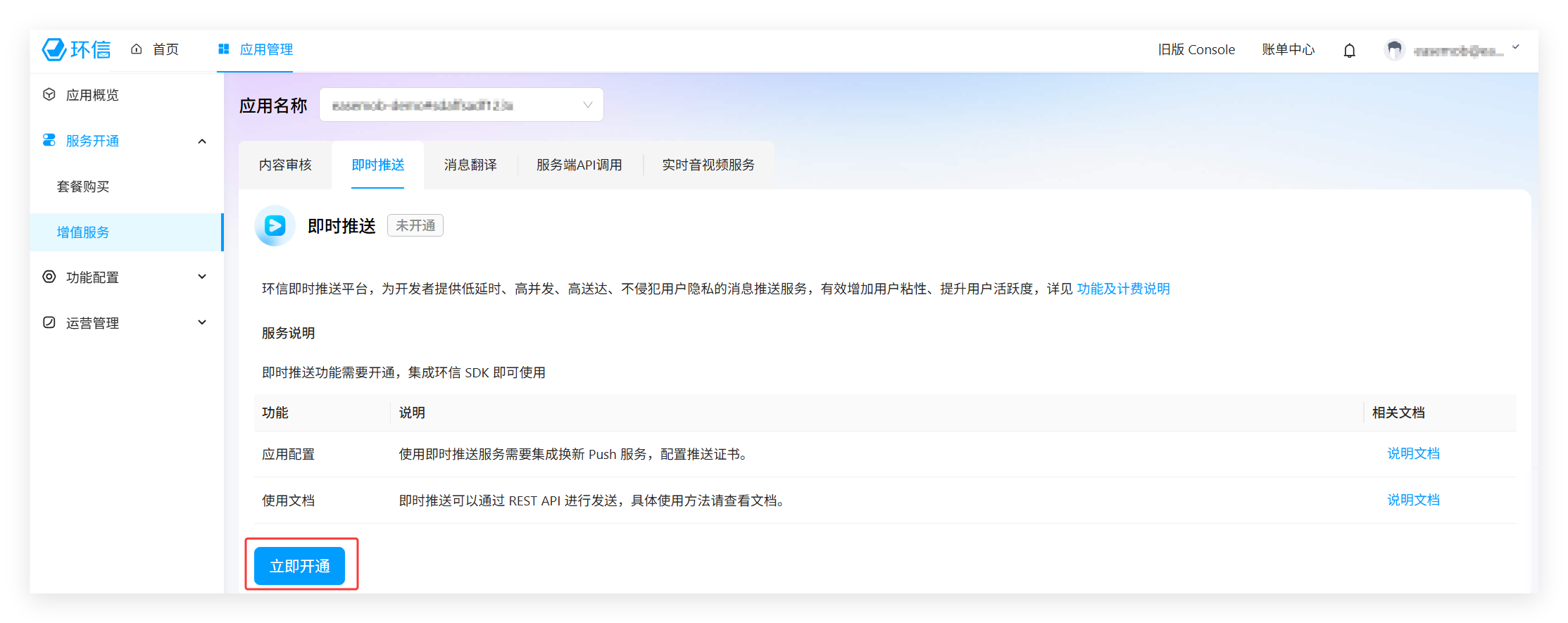The image size is (1568, 623).
Task: Click the 应用概览 cube icon
Action: coord(49,95)
